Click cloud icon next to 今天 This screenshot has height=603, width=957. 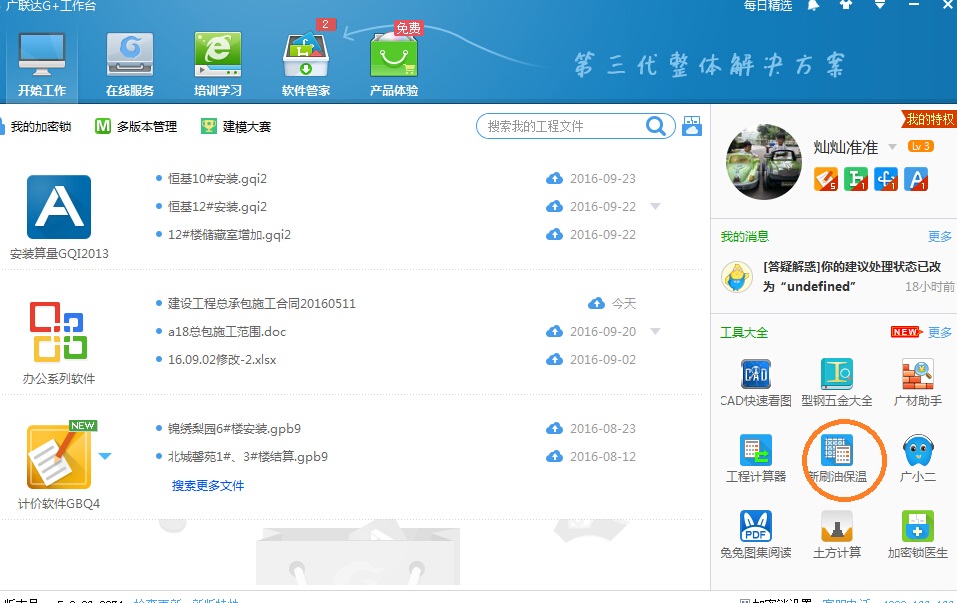(596, 303)
